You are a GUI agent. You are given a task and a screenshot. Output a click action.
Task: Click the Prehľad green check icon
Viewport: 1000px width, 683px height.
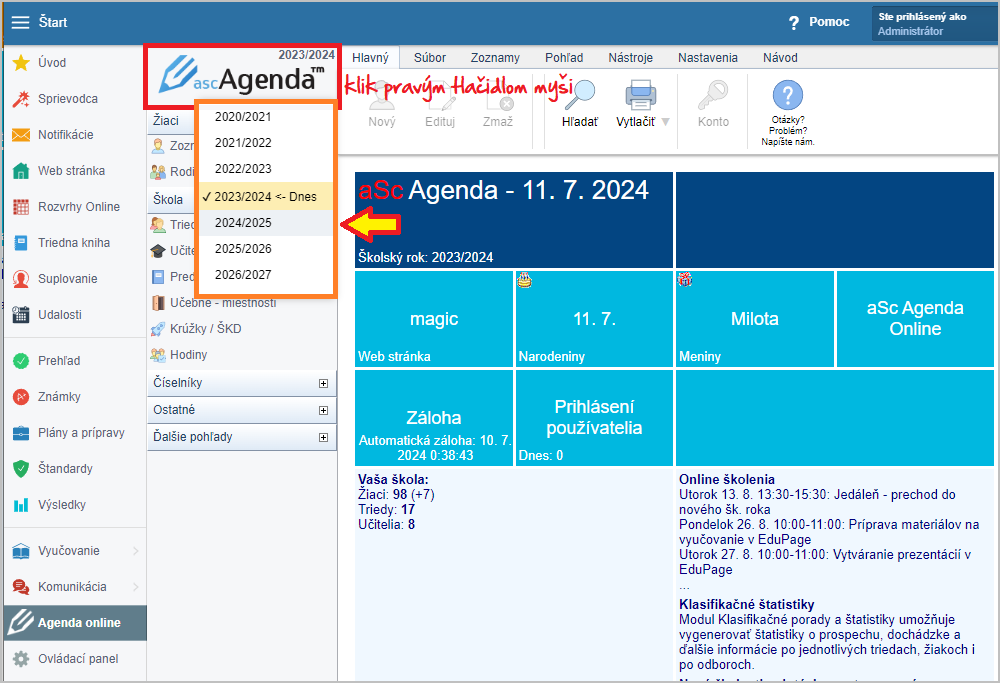tap(21, 361)
